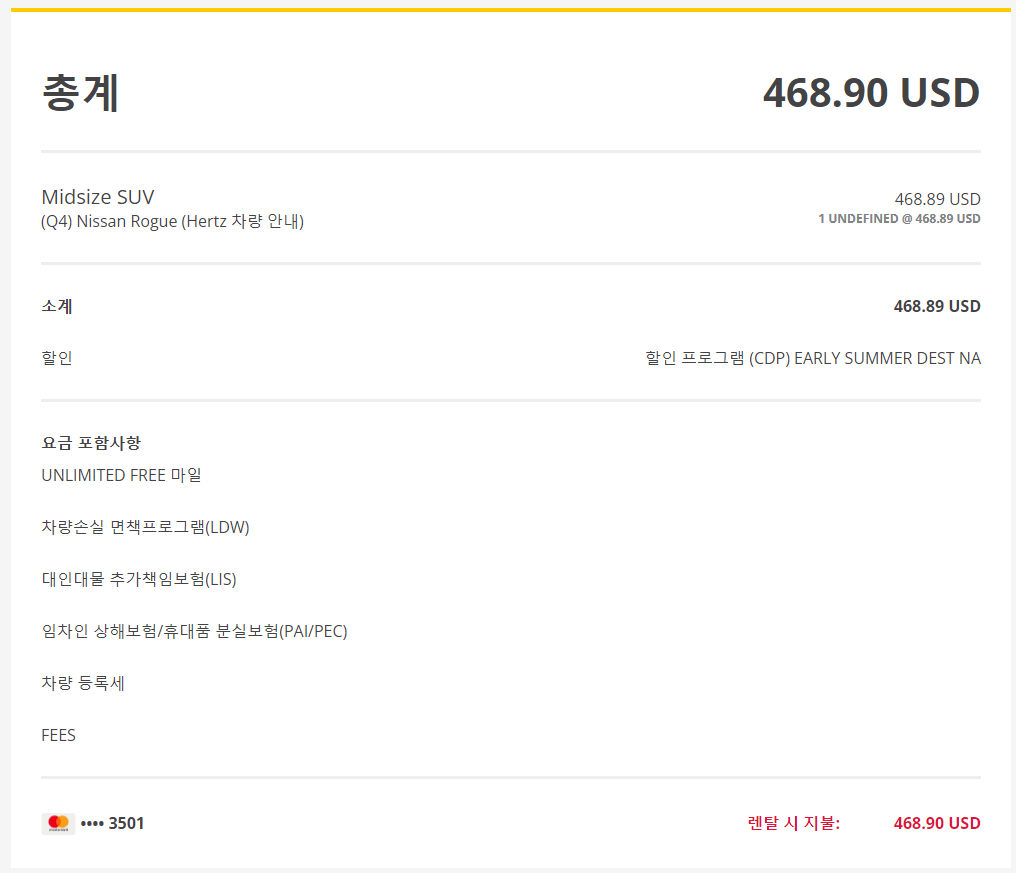Select the Midsize SUV vehicle name
The height and width of the screenshot is (873, 1016).
click(x=98, y=197)
